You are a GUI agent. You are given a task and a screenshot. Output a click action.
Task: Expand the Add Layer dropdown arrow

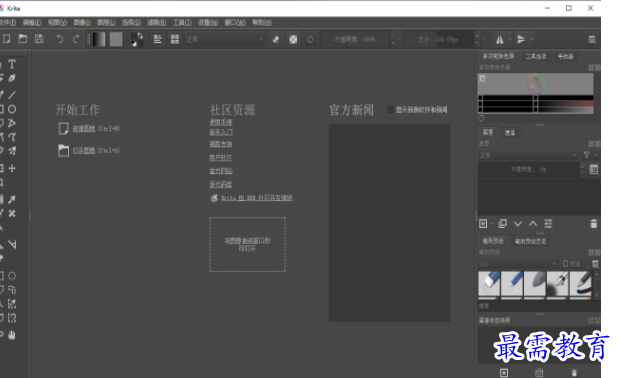tap(492, 223)
